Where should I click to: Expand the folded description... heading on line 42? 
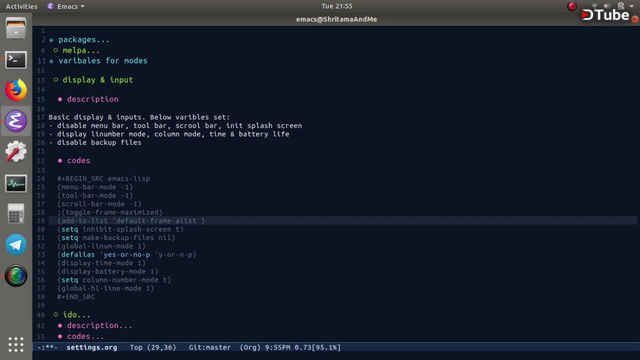[x=99, y=325]
